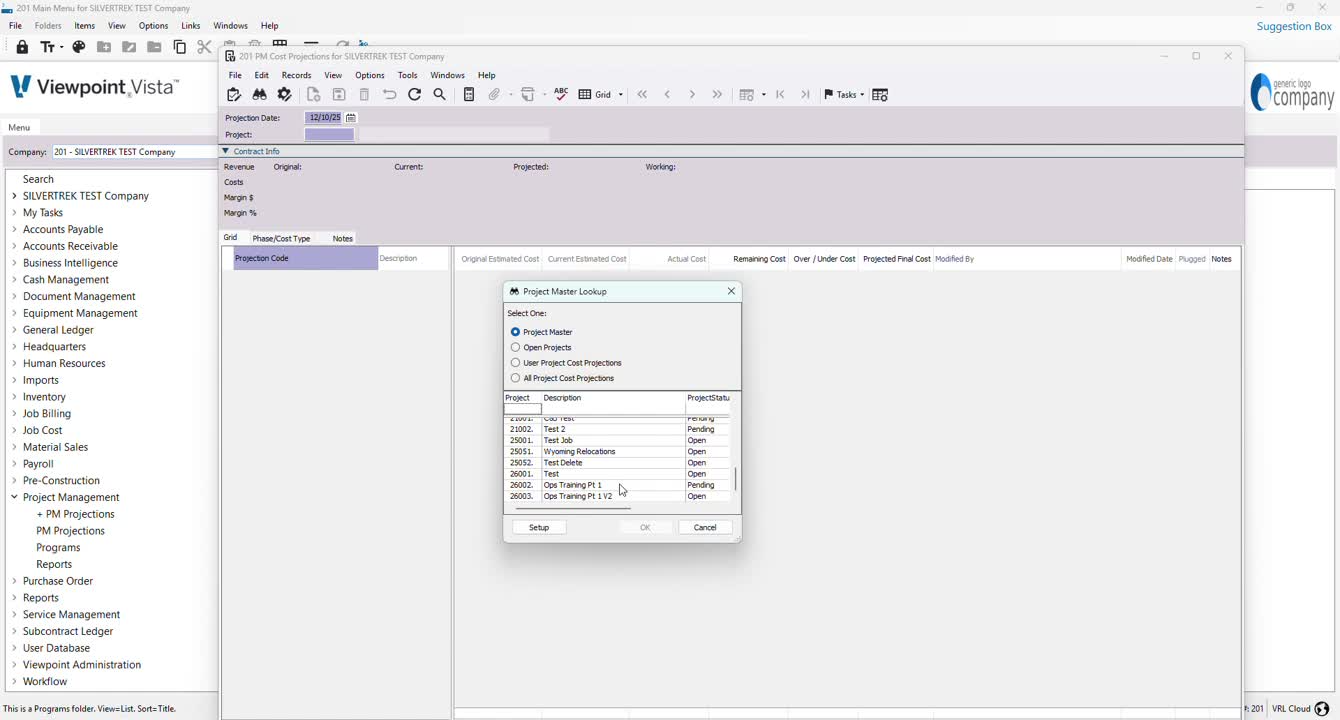Click the clipboard edit icon in PM Cost Projections
1340x720 pixels.
[234, 95]
